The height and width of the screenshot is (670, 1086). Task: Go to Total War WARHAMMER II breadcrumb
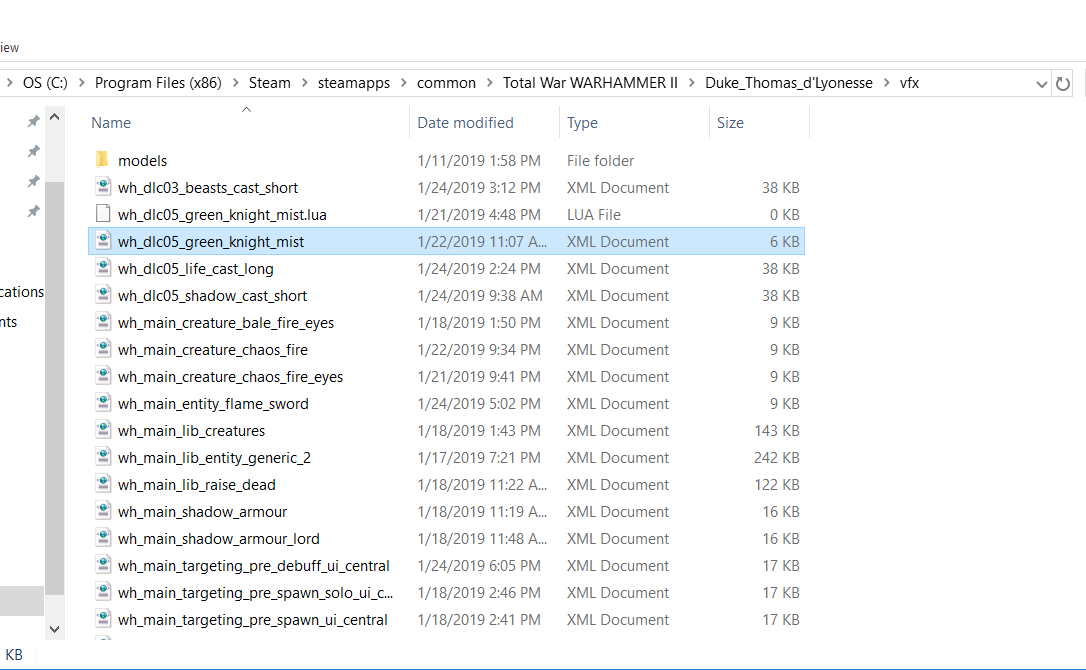click(x=590, y=82)
